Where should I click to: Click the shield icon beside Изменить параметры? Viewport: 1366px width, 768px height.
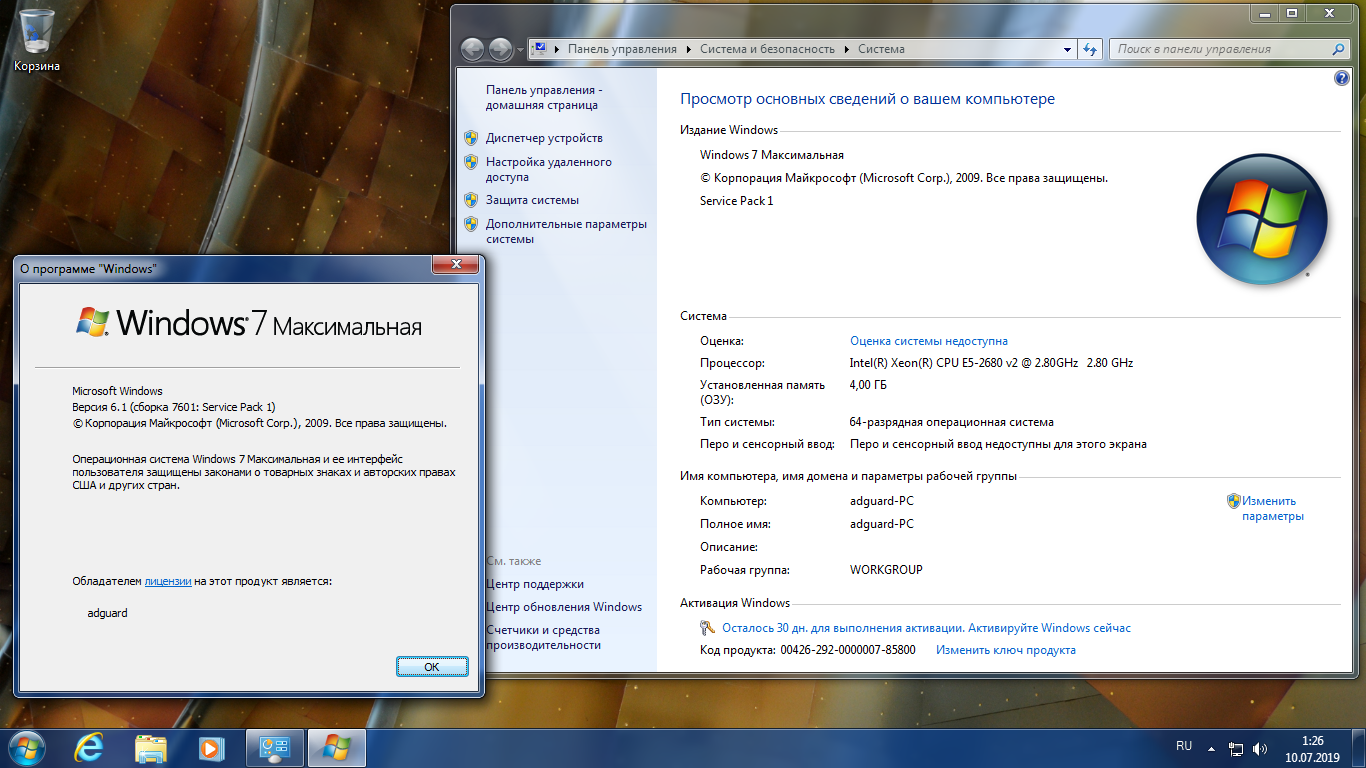[1234, 501]
